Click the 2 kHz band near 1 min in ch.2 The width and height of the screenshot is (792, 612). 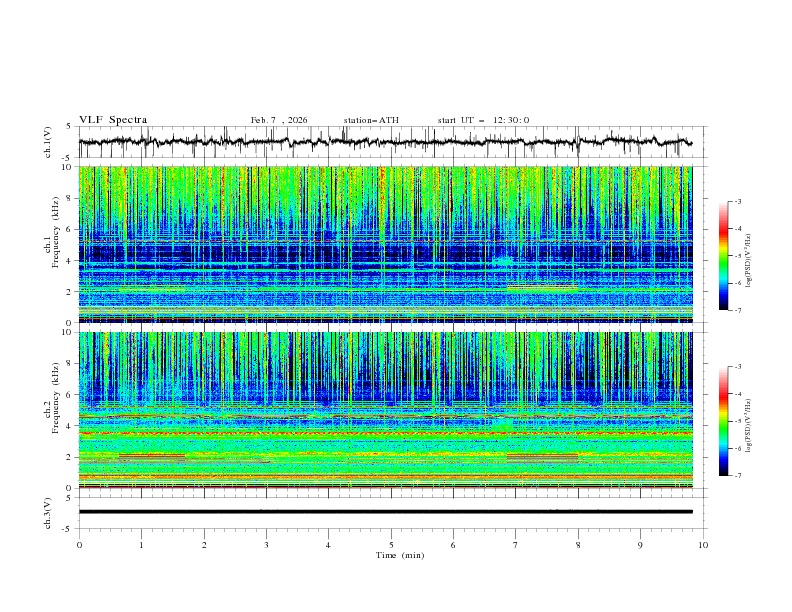coord(152,457)
